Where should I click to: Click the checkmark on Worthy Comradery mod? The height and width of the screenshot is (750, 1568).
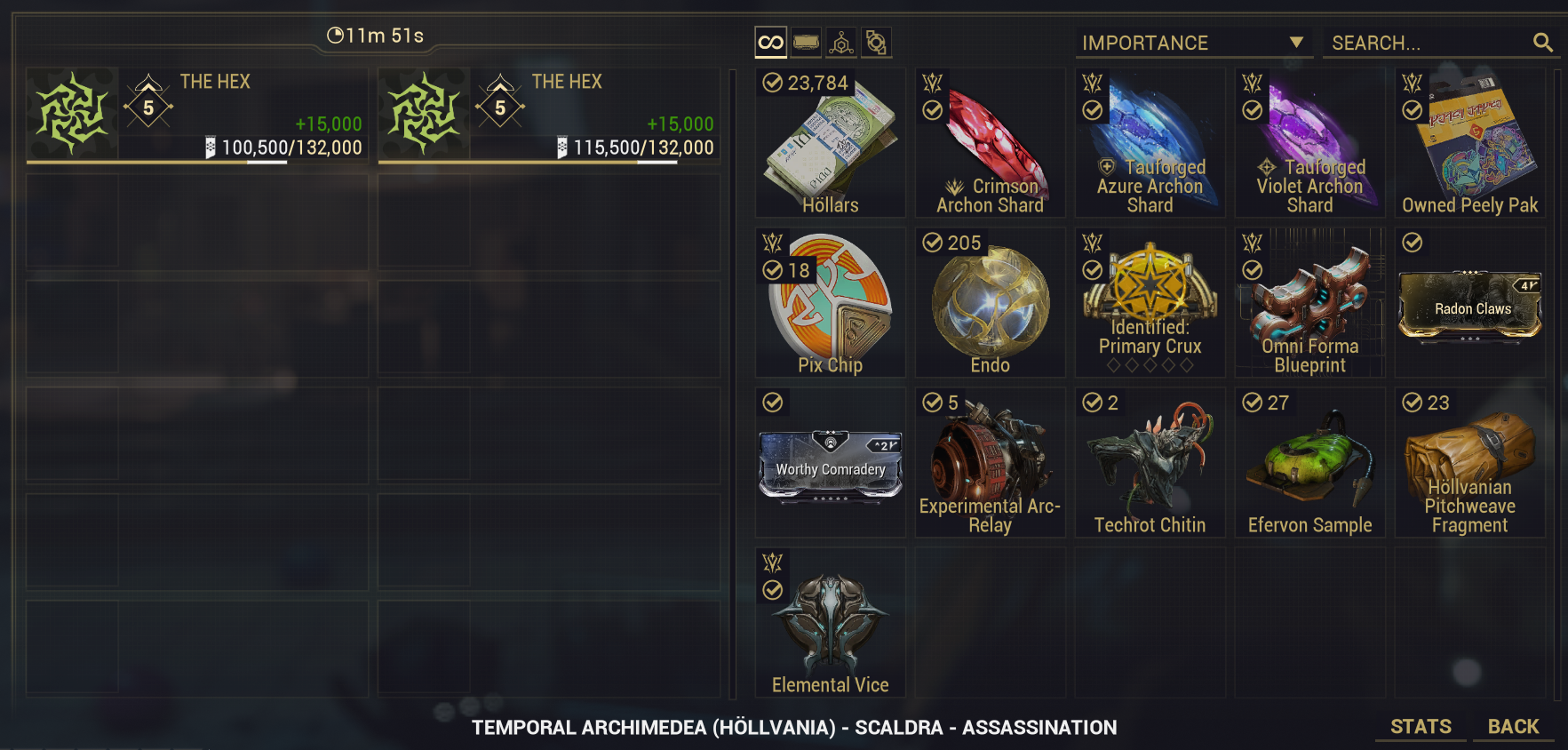coord(773,402)
